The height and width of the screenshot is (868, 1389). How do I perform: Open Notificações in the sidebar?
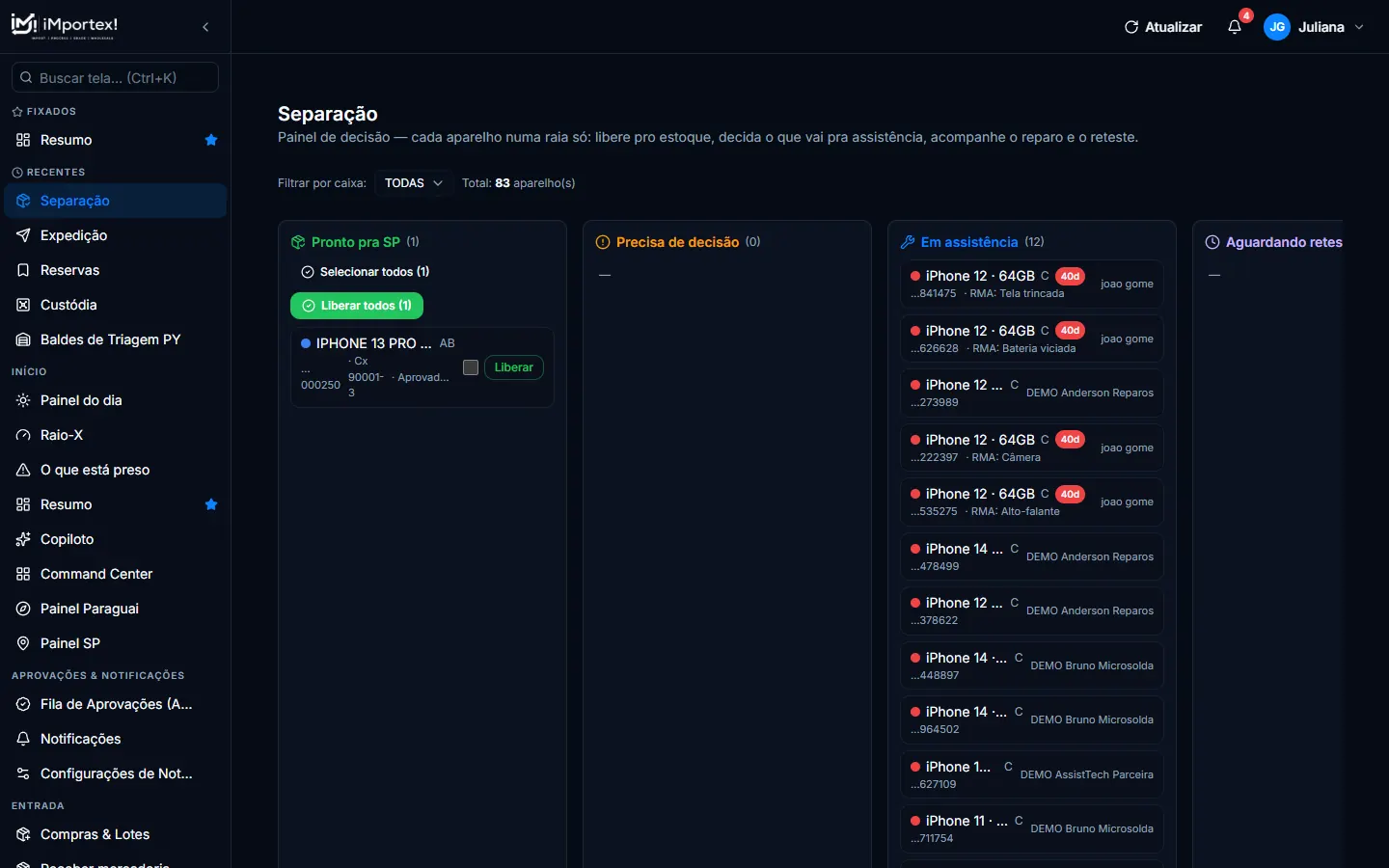point(116,739)
